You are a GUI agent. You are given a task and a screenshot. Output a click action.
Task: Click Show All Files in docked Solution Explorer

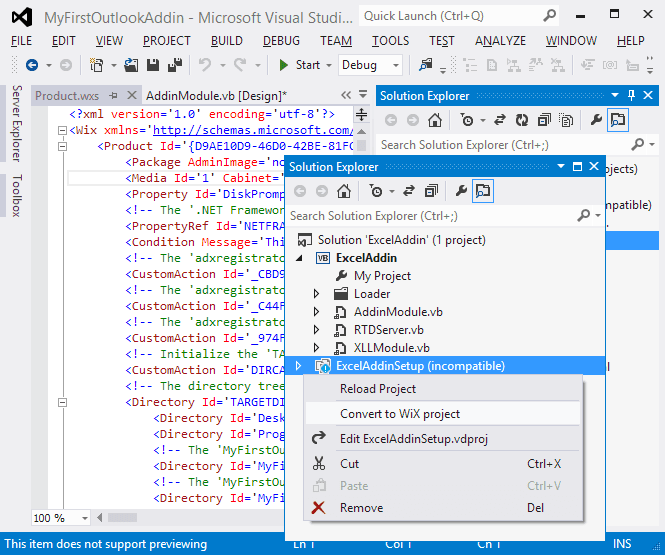[566, 120]
